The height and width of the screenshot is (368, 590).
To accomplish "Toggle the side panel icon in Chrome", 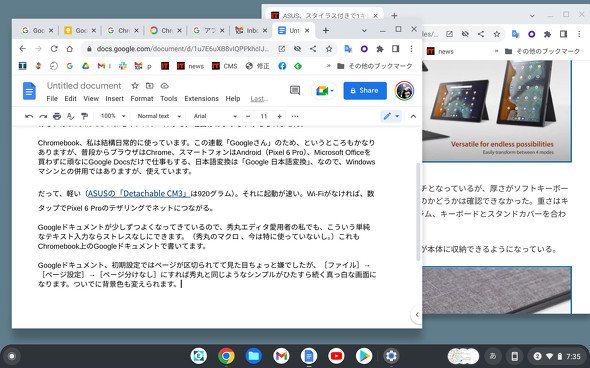I will [395, 49].
